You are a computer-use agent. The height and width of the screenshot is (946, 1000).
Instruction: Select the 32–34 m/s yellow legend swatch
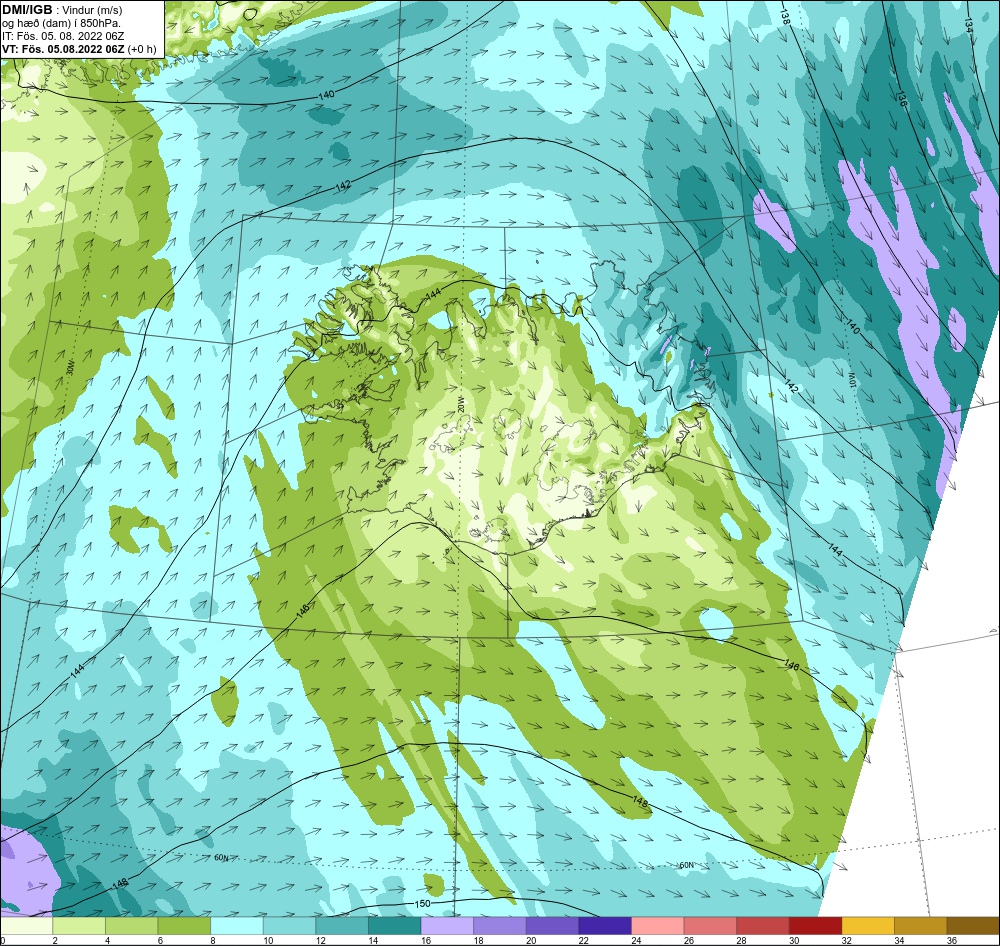pyautogui.click(x=869, y=926)
